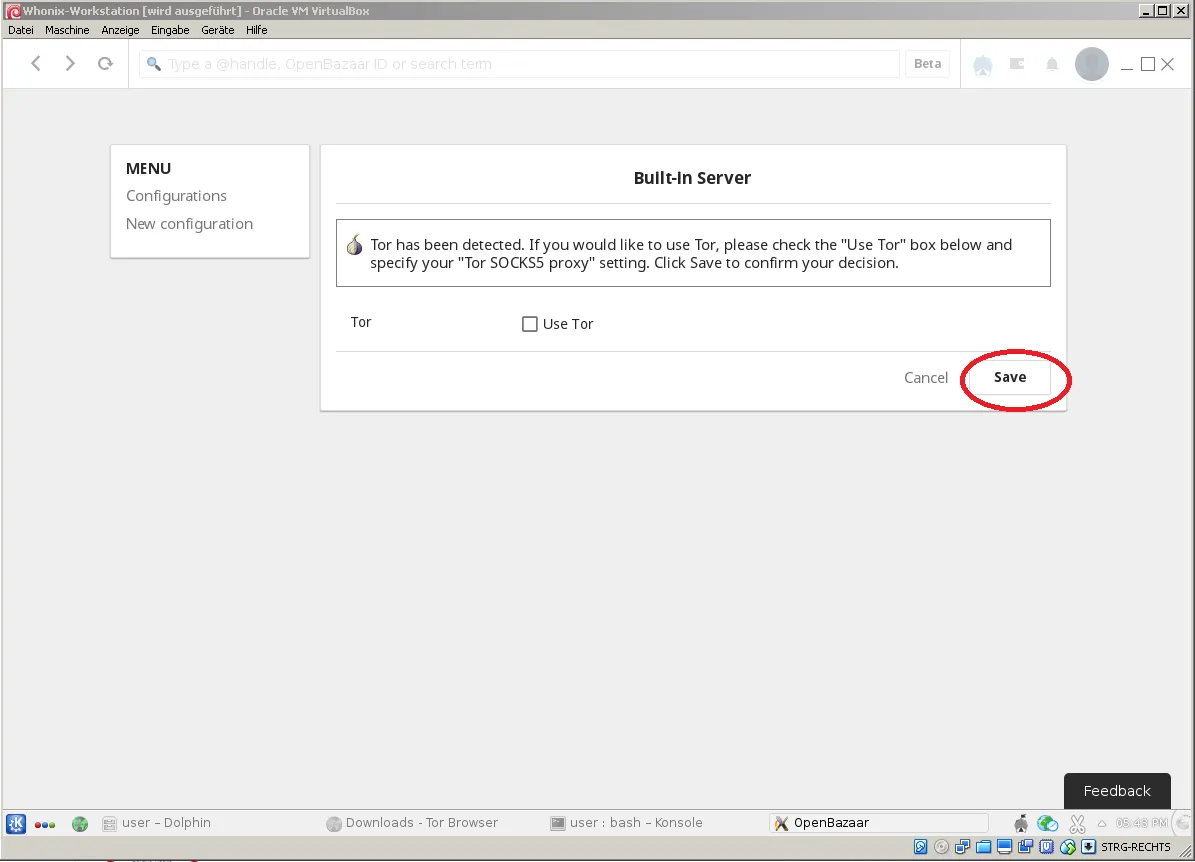Open the Datei menu
The image size is (1195, 862).
[x=21, y=30]
